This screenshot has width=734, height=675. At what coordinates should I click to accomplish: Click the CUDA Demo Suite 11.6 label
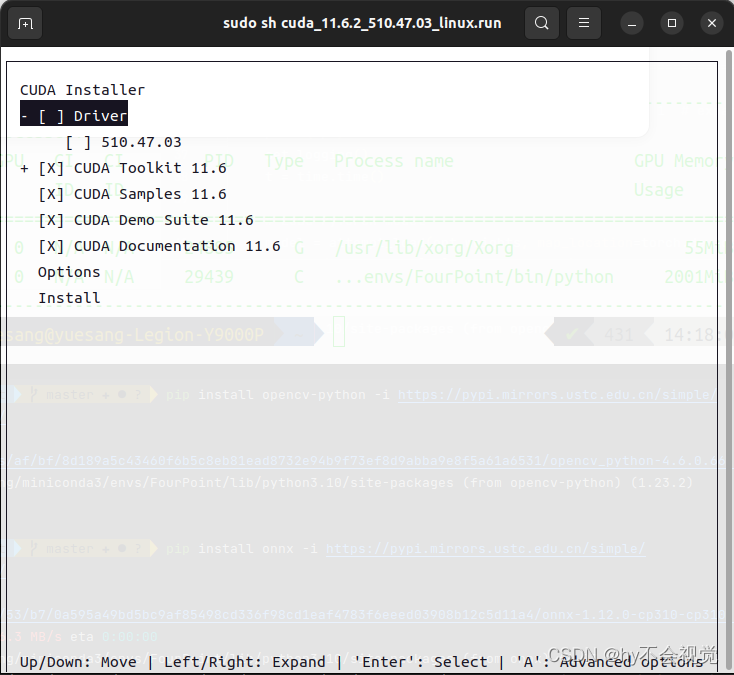(163, 220)
